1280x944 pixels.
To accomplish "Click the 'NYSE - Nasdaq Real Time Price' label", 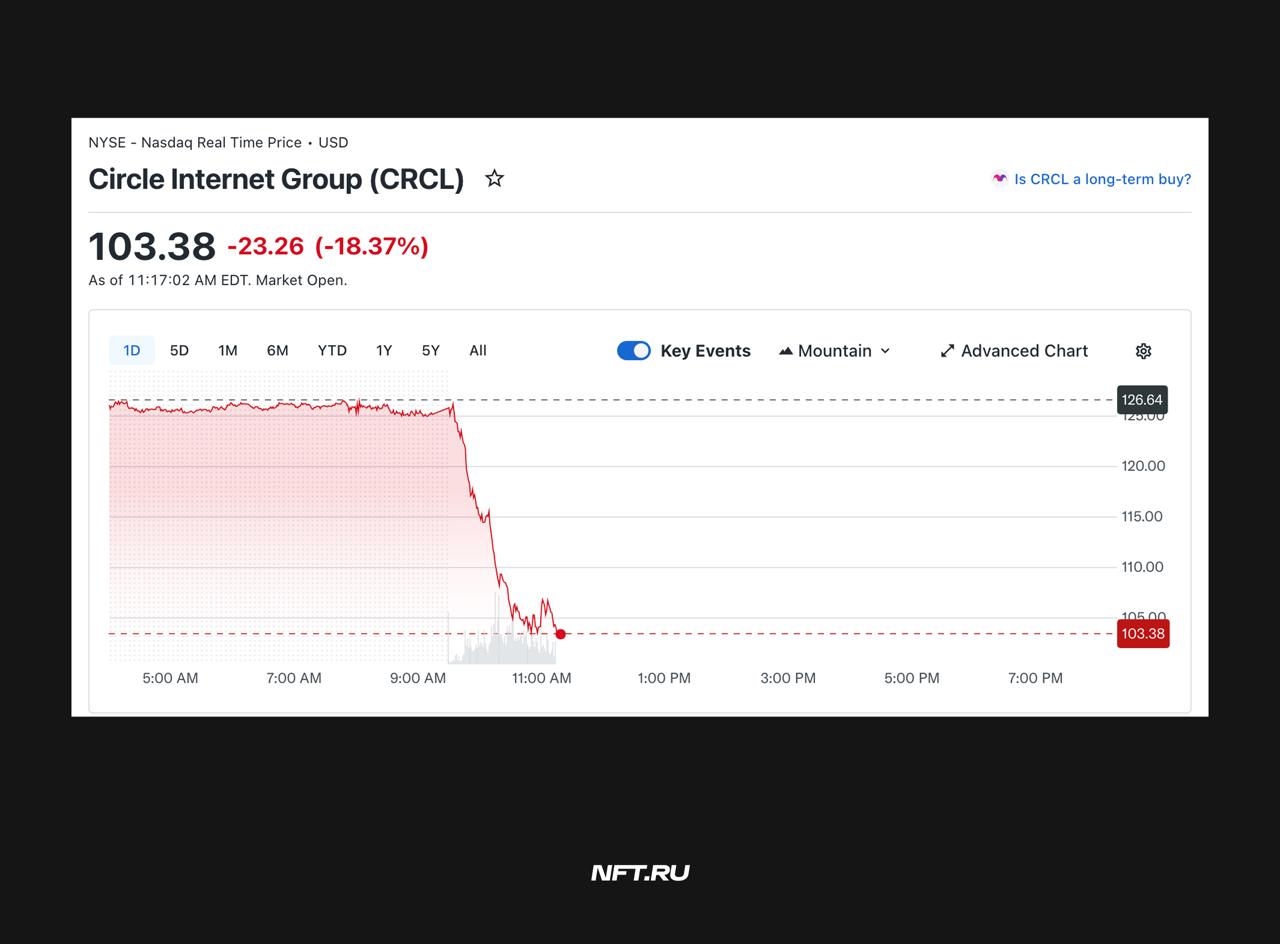I will pyautogui.click(x=195, y=143).
